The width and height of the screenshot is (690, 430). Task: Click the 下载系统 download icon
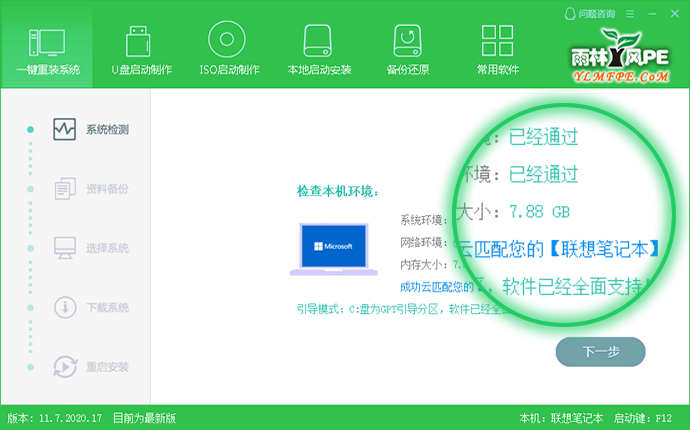click(65, 307)
